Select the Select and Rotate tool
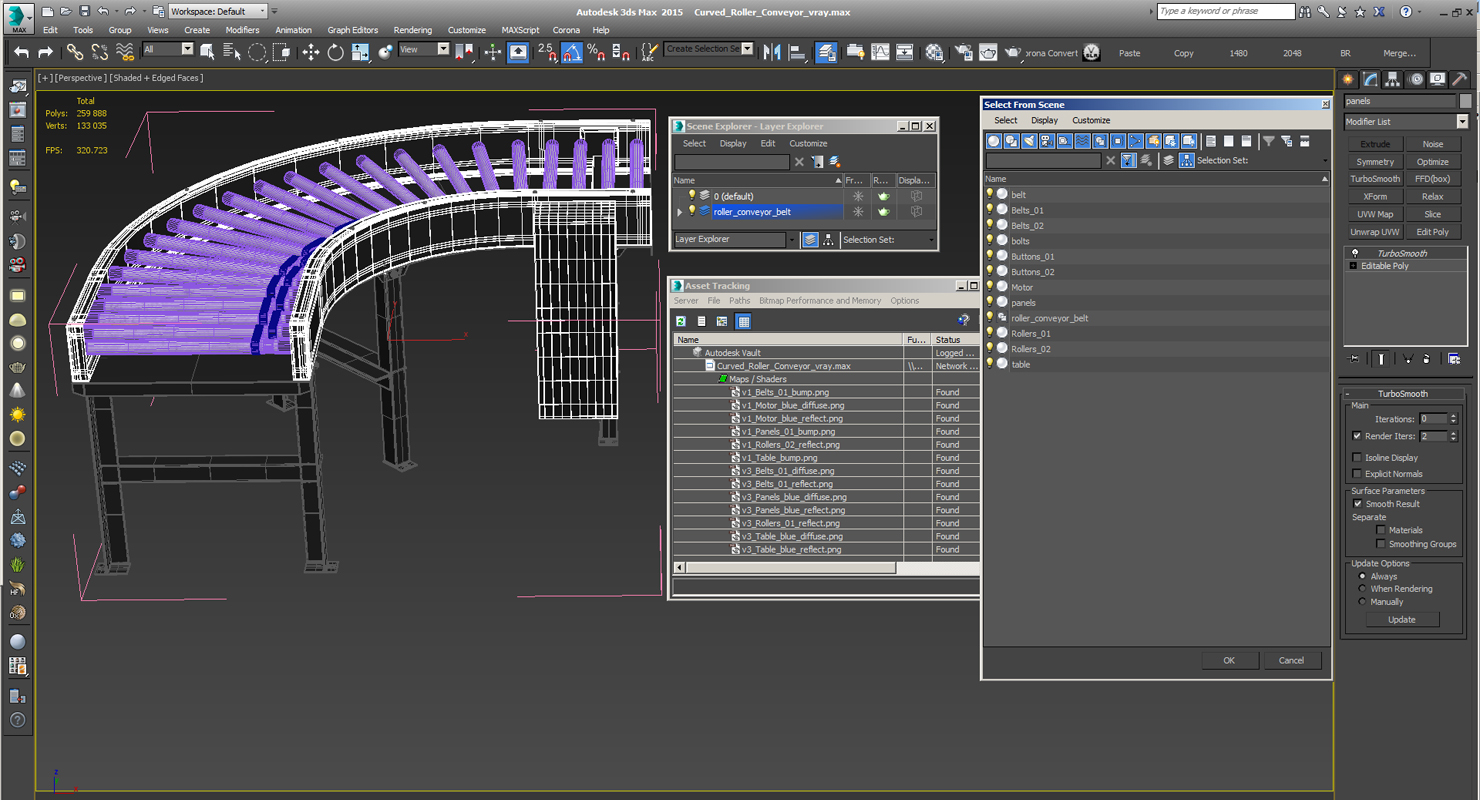The image size is (1480, 800). (x=335, y=52)
